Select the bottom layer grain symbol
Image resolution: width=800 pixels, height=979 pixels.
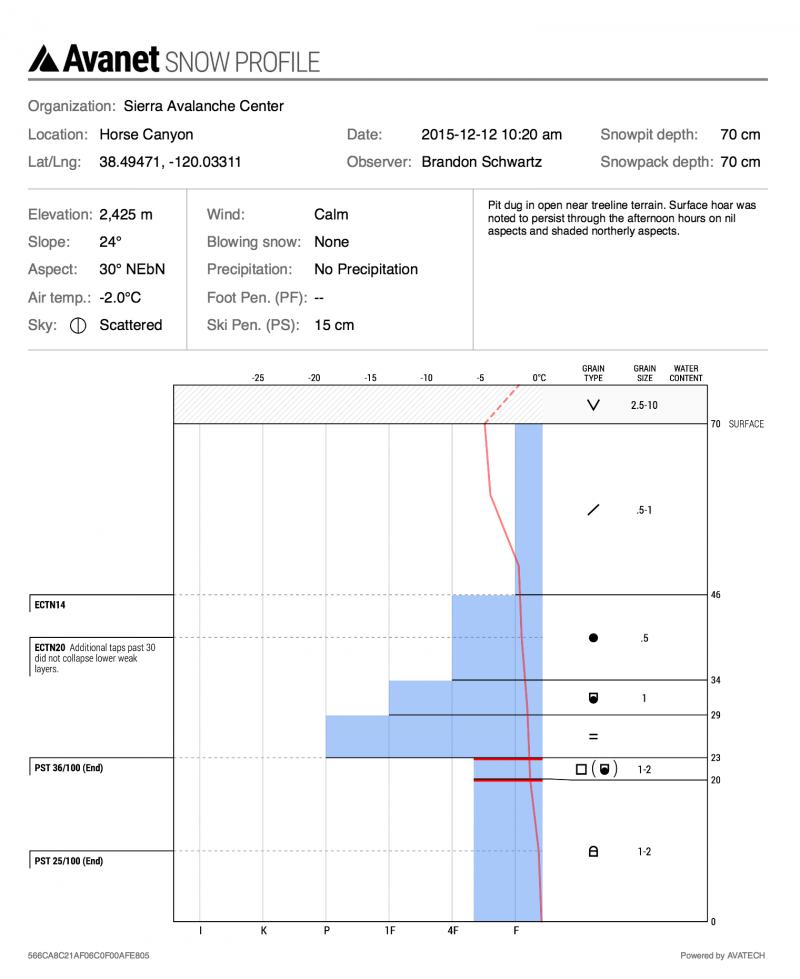tap(593, 852)
